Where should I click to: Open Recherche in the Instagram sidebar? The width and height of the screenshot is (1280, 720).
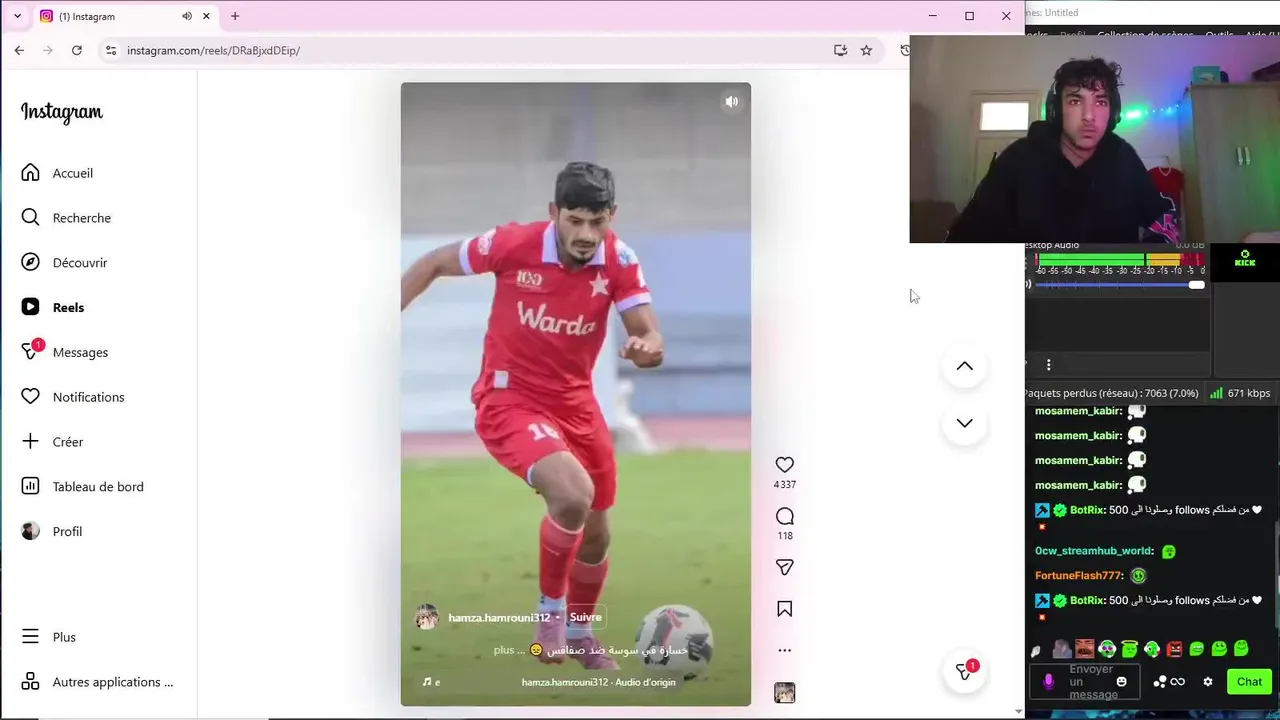pos(66,218)
